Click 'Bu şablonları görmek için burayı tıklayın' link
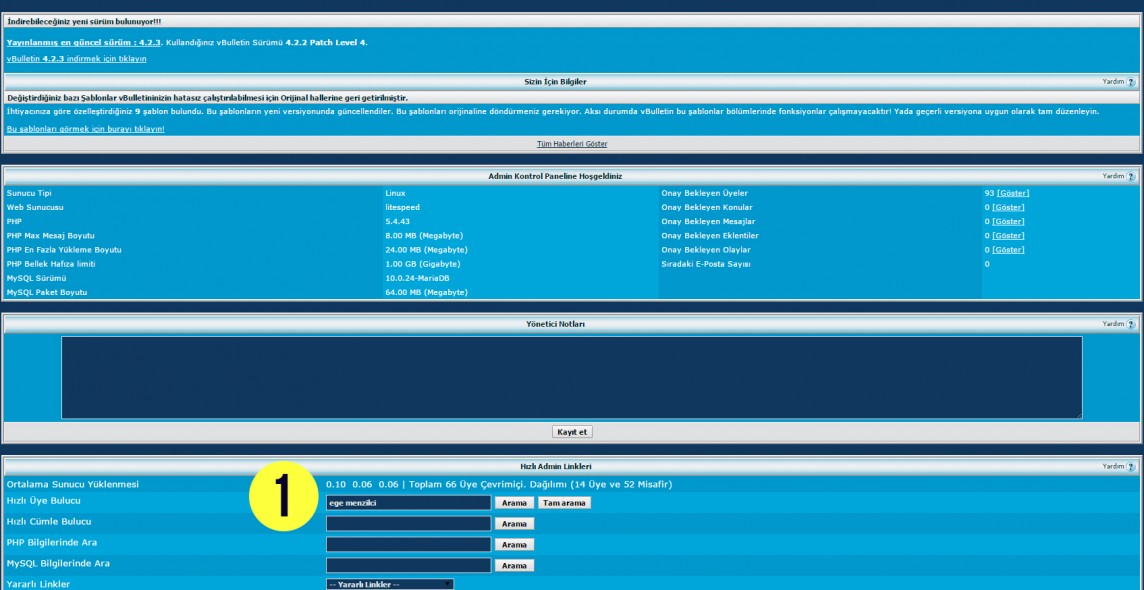Image resolution: width=1144 pixels, height=590 pixels. click(85, 129)
